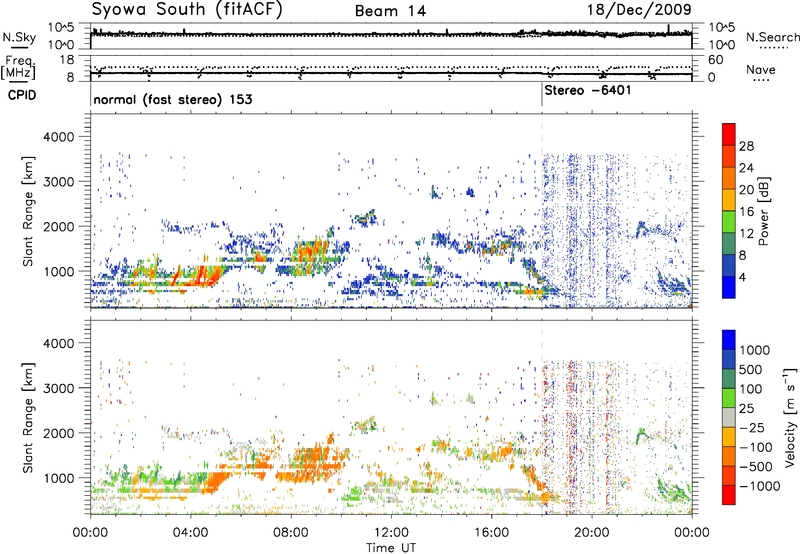Image resolution: width=800 pixels, height=554 pixels.
Task: Click 'normal (fast stereo) 153' CPID text
Action: pyautogui.click(x=173, y=99)
